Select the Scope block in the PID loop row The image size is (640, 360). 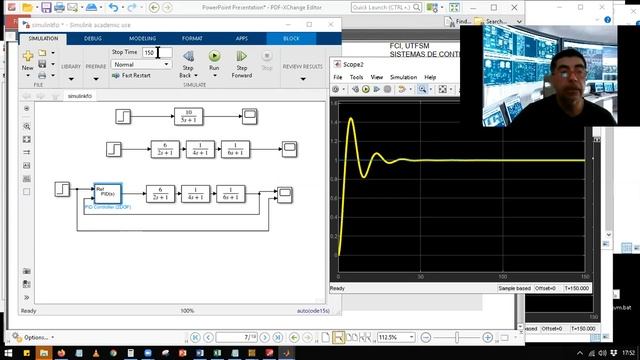284,195
